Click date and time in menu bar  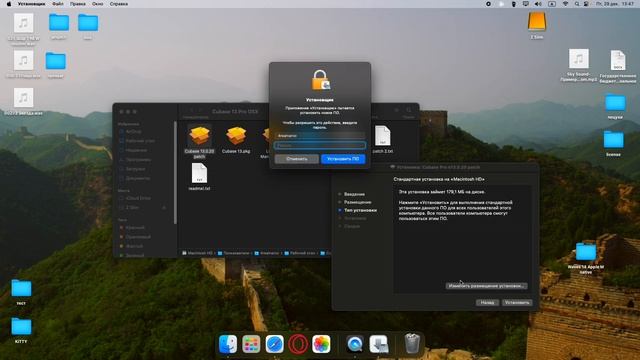point(614,4)
